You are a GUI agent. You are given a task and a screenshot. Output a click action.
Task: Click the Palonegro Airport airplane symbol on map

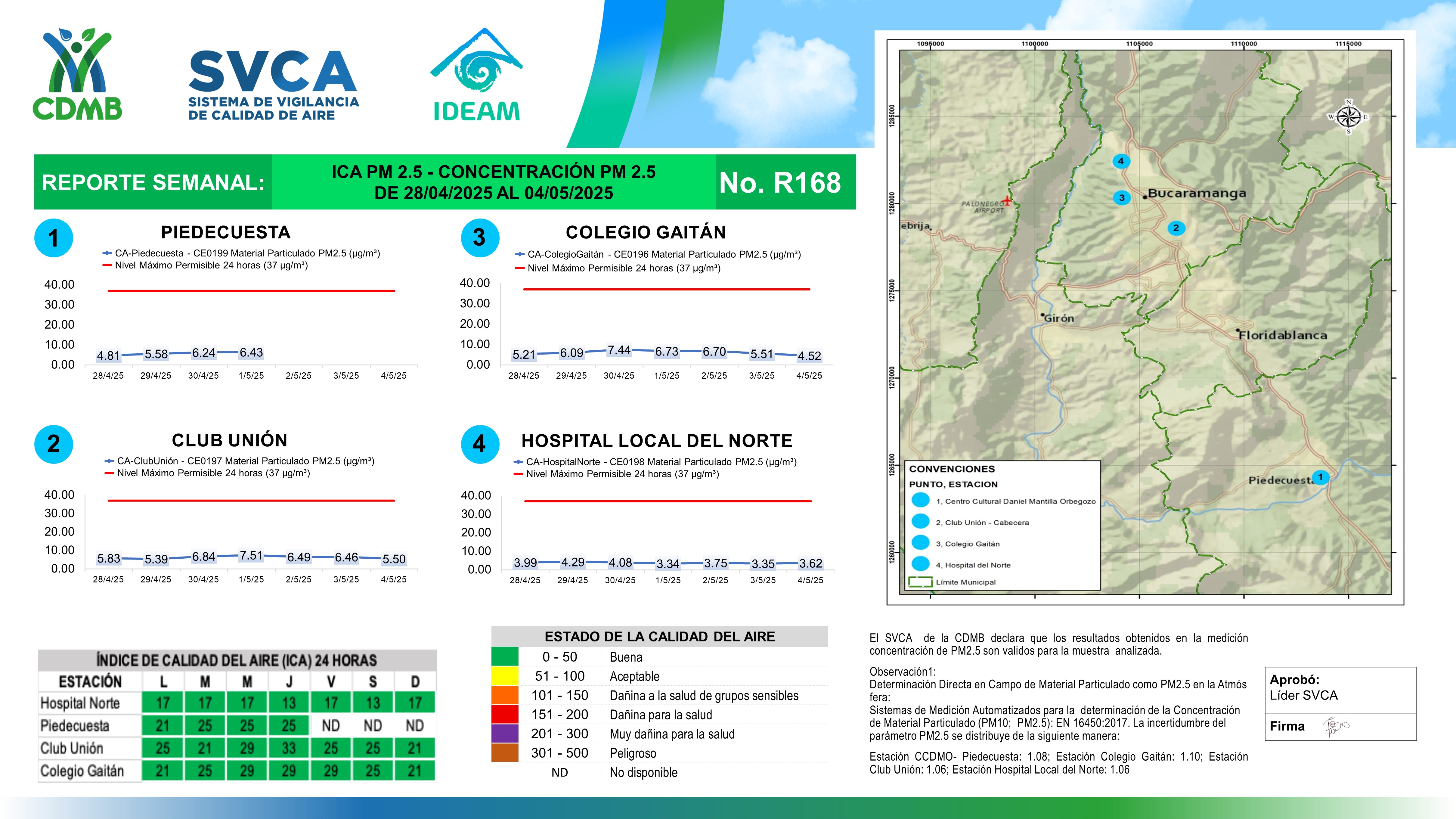click(x=1007, y=200)
